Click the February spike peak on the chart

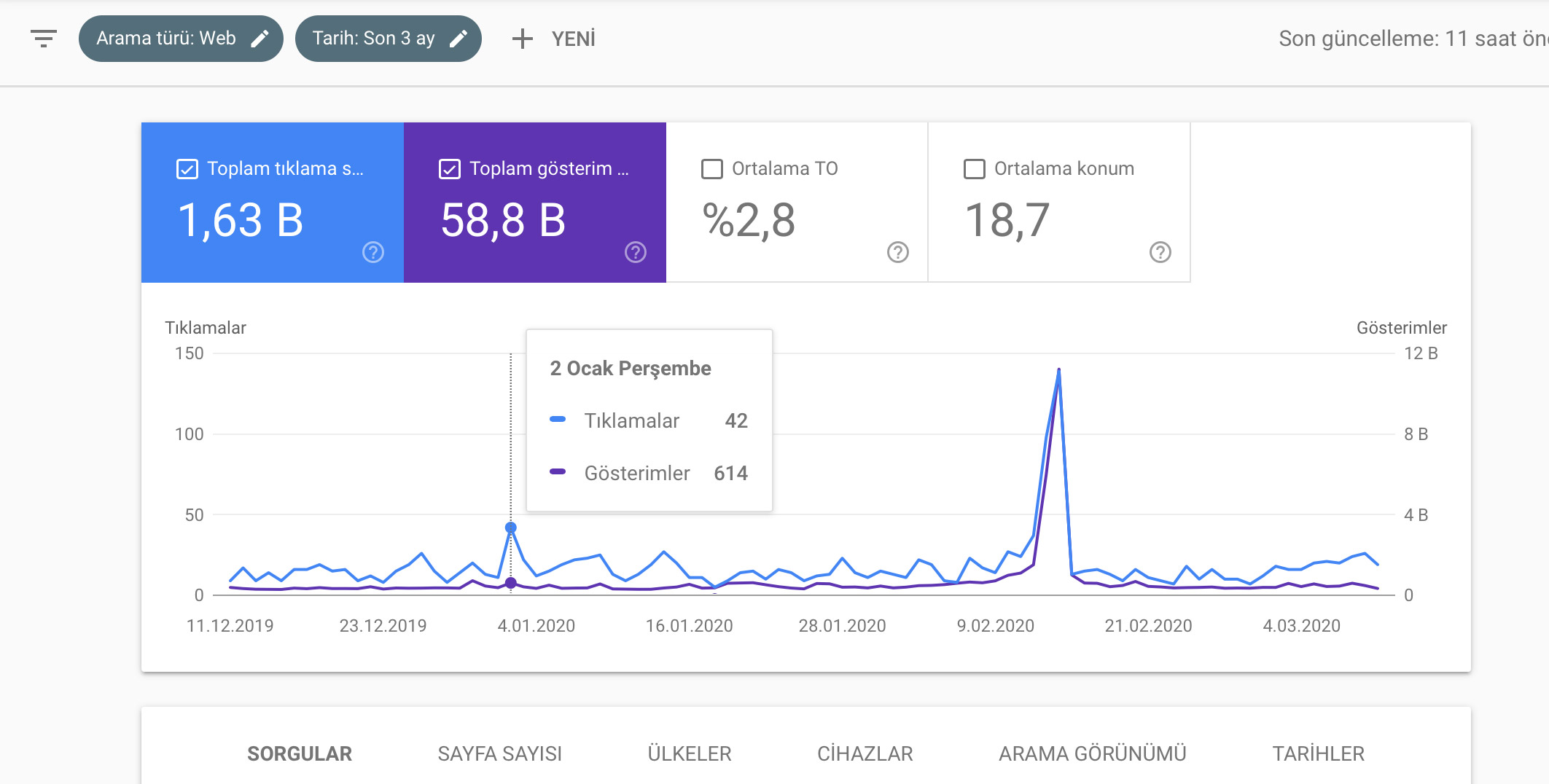coord(1058,370)
